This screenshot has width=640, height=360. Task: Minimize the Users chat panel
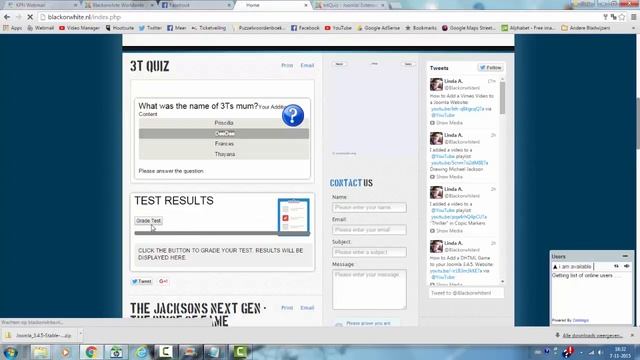click(625, 256)
